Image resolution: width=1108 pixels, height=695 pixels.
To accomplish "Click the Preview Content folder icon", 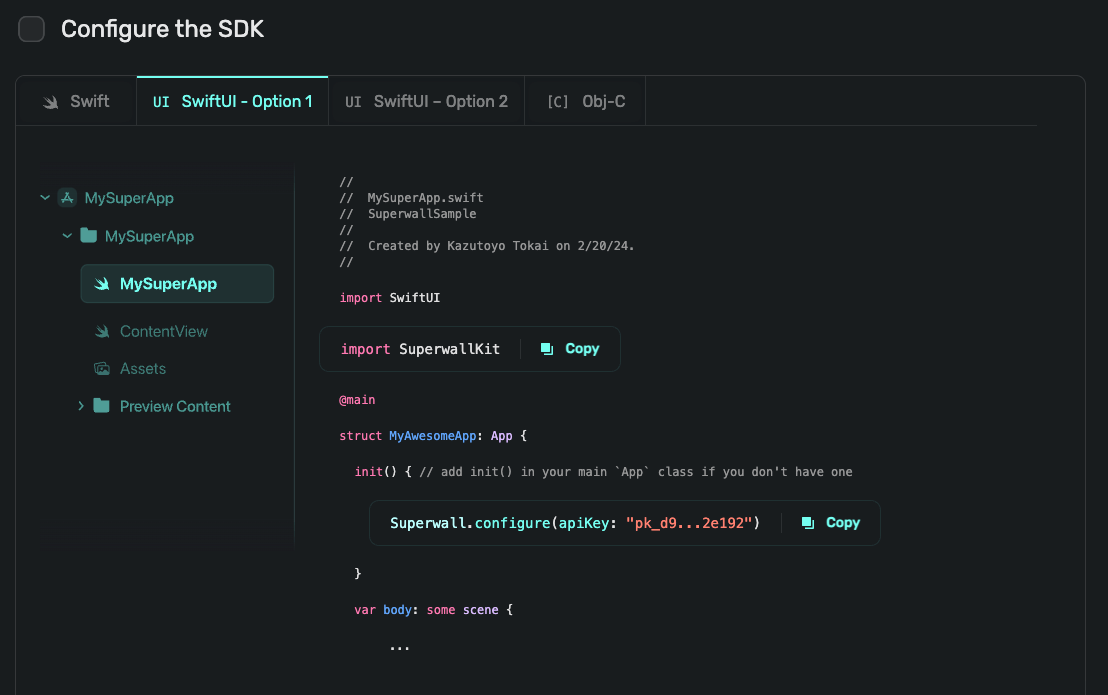I will [x=102, y=405].
